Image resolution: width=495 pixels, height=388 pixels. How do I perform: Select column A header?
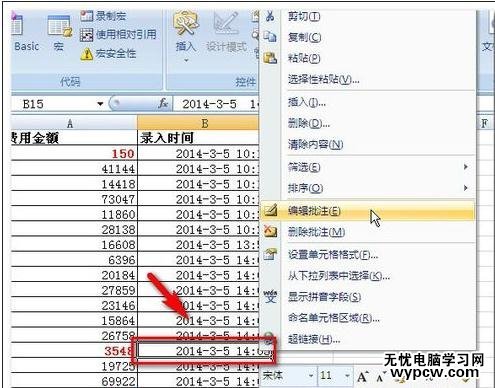point(73,123)
